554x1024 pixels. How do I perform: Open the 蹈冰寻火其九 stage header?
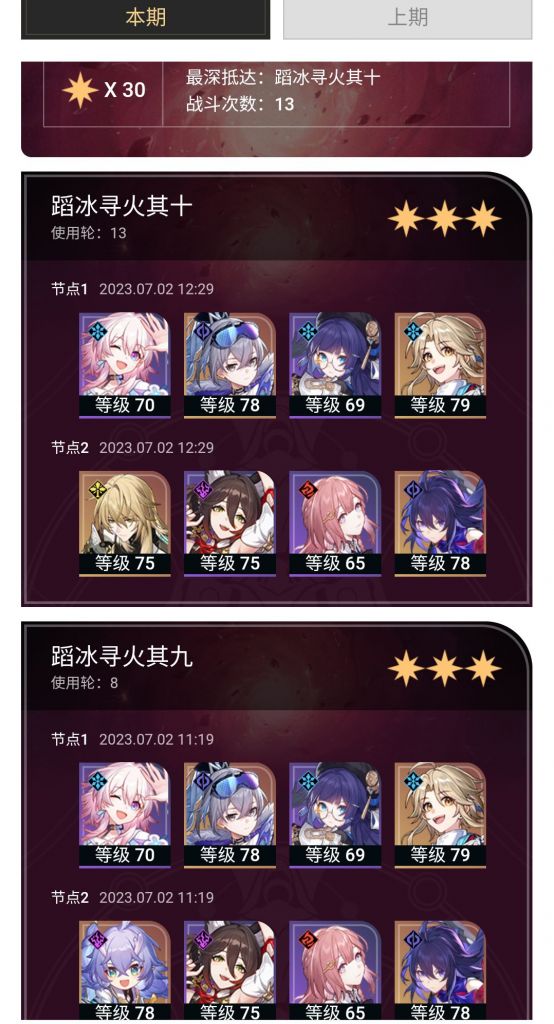click(x=275, y=667)
